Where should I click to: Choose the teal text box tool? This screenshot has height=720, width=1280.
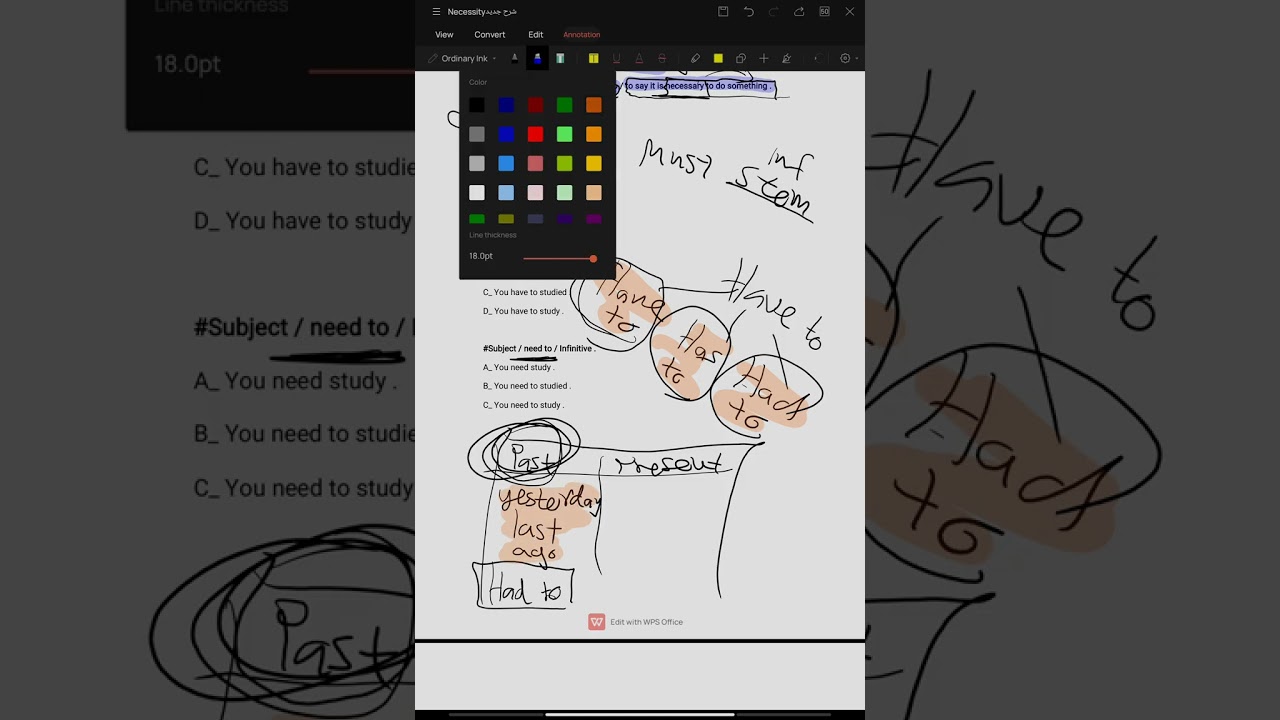pos(560,58)
